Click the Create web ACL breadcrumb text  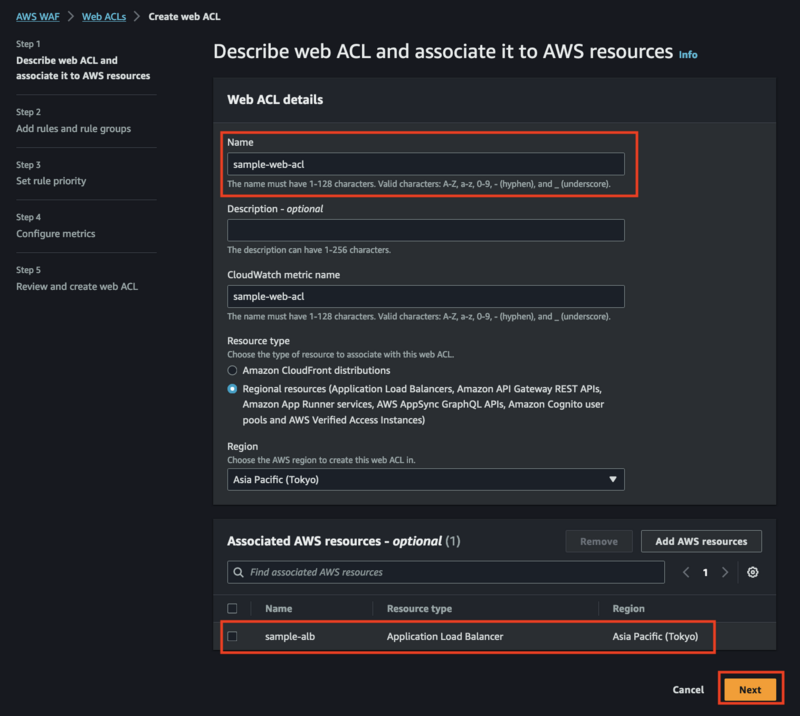[x=184, y=16]
